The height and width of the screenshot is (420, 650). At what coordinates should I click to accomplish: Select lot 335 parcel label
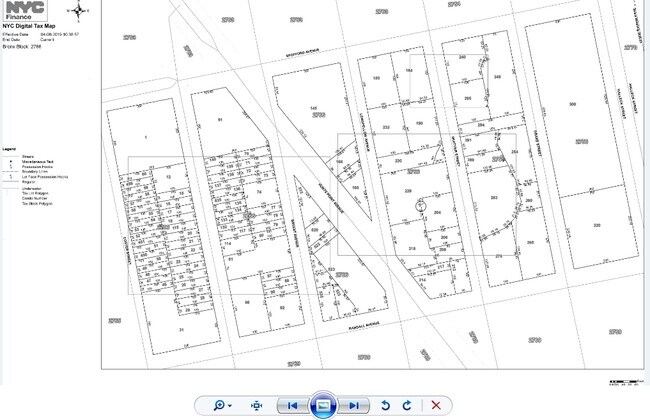597,226
